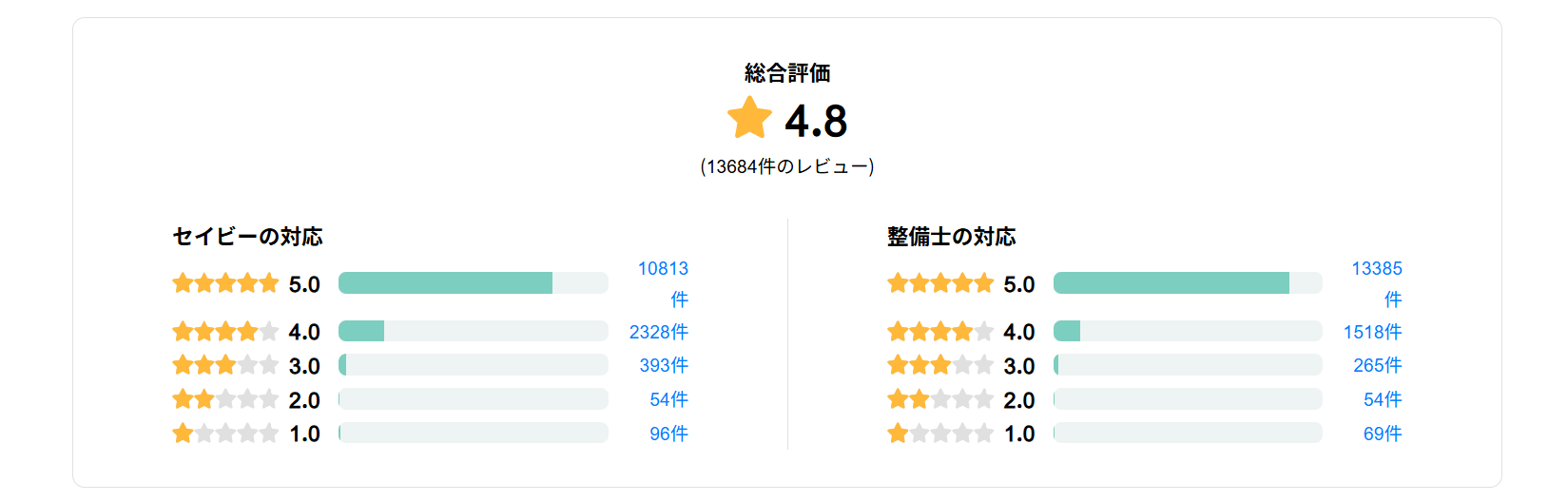Click the 13684件のレビュー review count text
Viewport: 1568px width, 502px height.
click(x=787, y=166)
